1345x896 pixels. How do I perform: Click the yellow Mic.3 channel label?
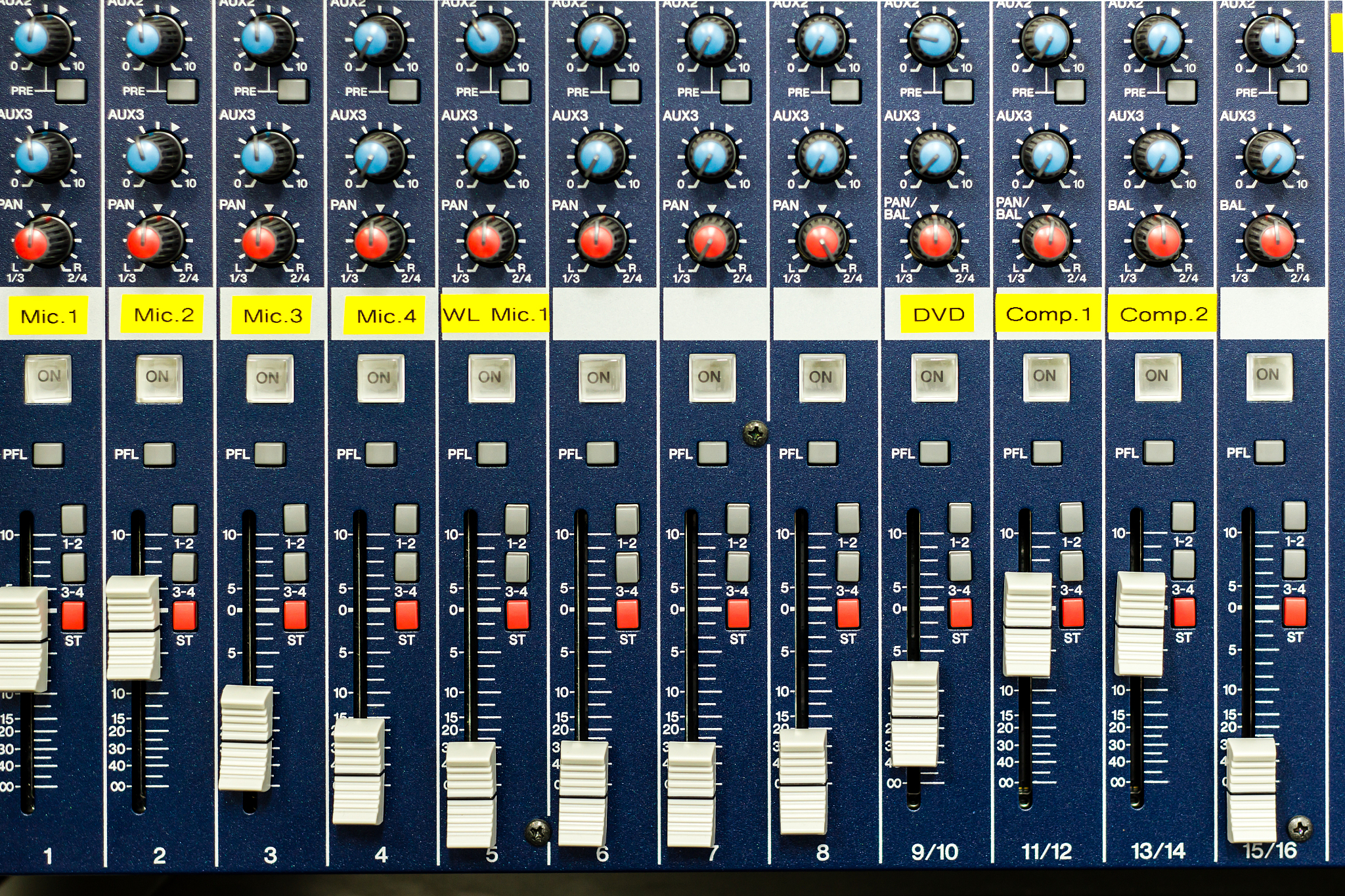tap(272, 316)
